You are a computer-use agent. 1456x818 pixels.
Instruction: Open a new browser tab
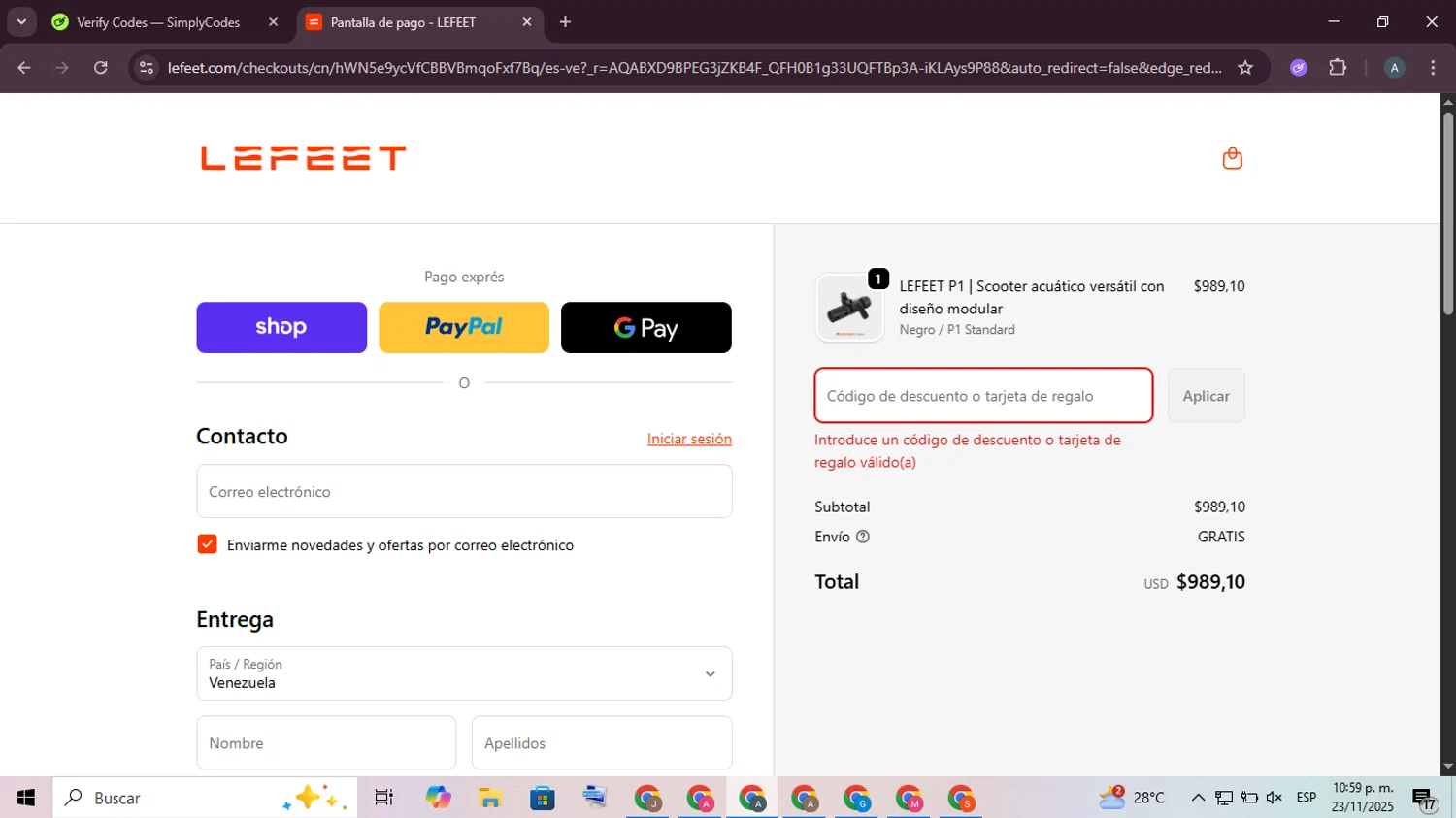pyautogui.click(x=565, y=22)
